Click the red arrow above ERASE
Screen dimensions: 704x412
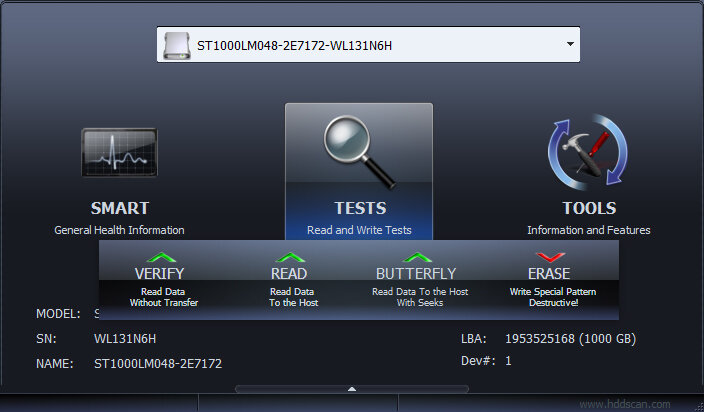(550, 257)
